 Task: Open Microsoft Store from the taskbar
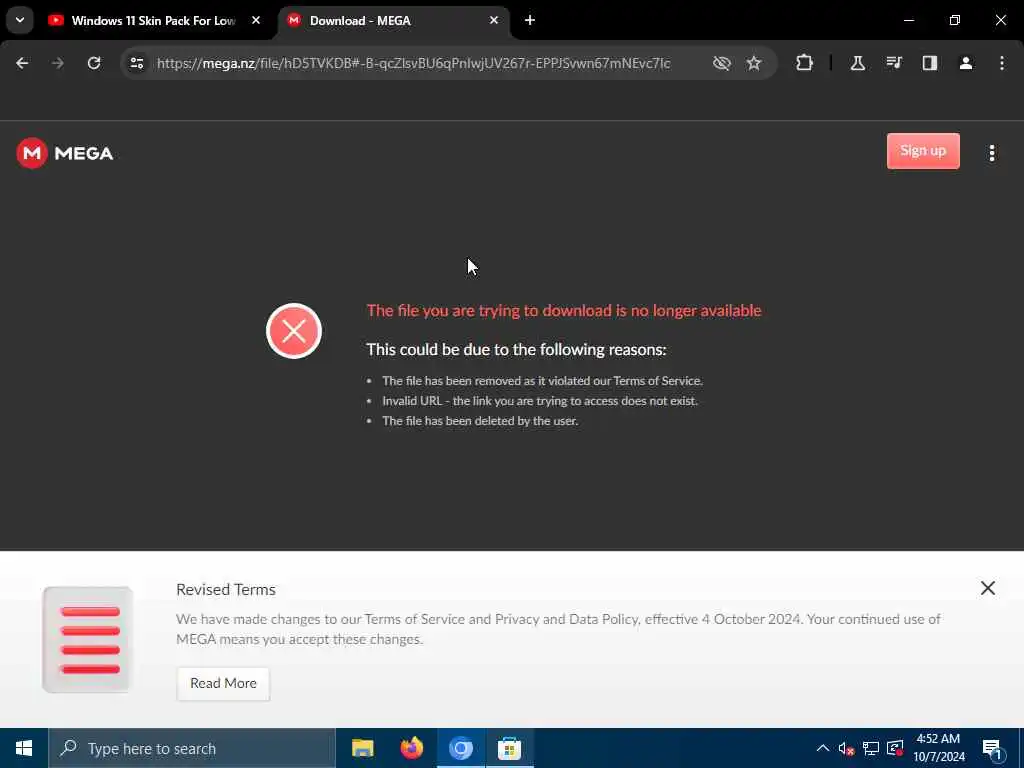[x=509, y=748]
